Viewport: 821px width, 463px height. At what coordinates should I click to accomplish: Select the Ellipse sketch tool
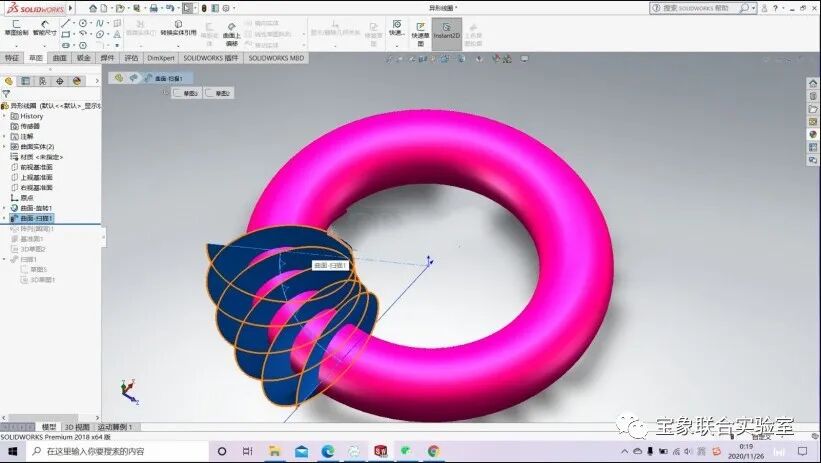[99, 35]
